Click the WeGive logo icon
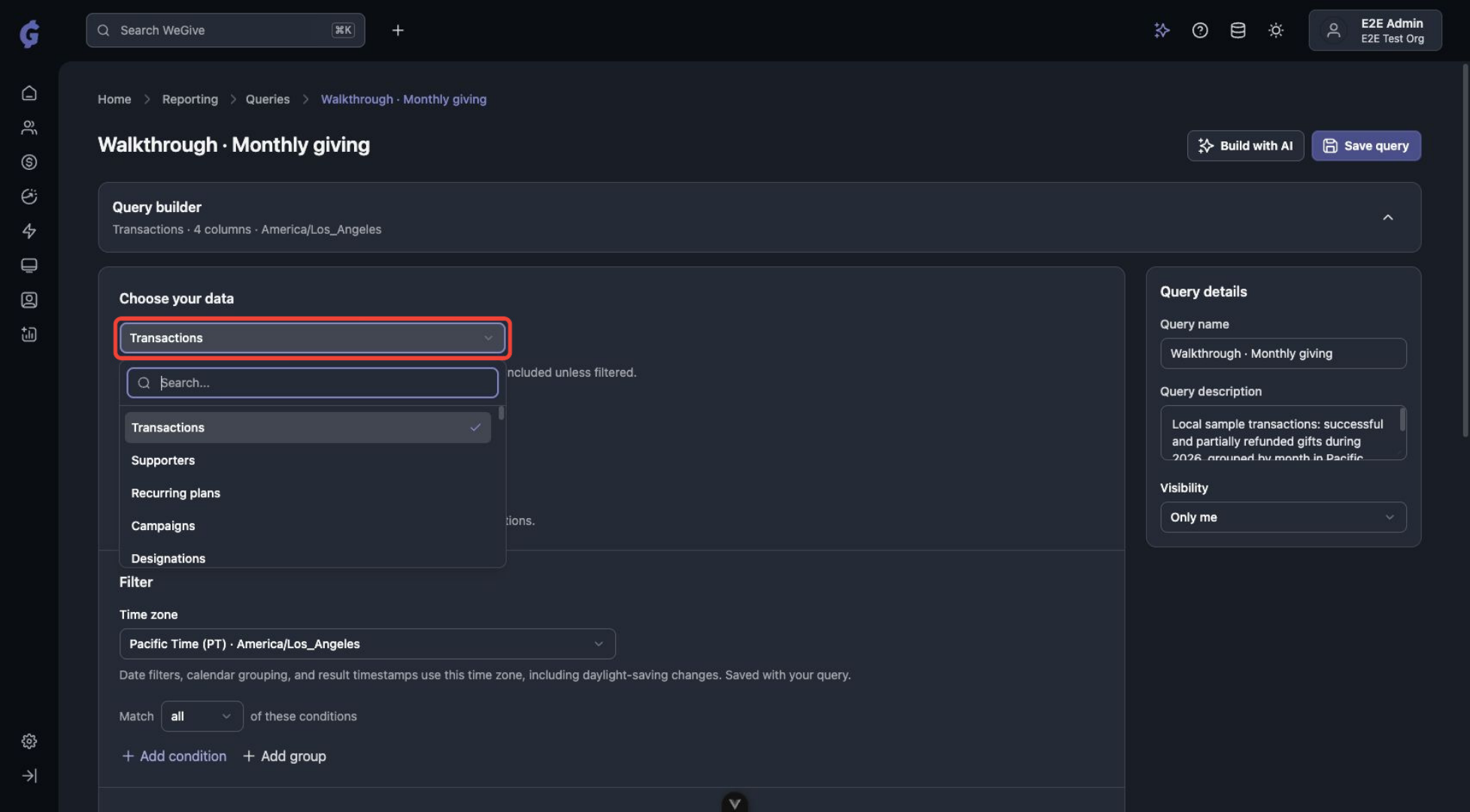 [x=29, y=33]
